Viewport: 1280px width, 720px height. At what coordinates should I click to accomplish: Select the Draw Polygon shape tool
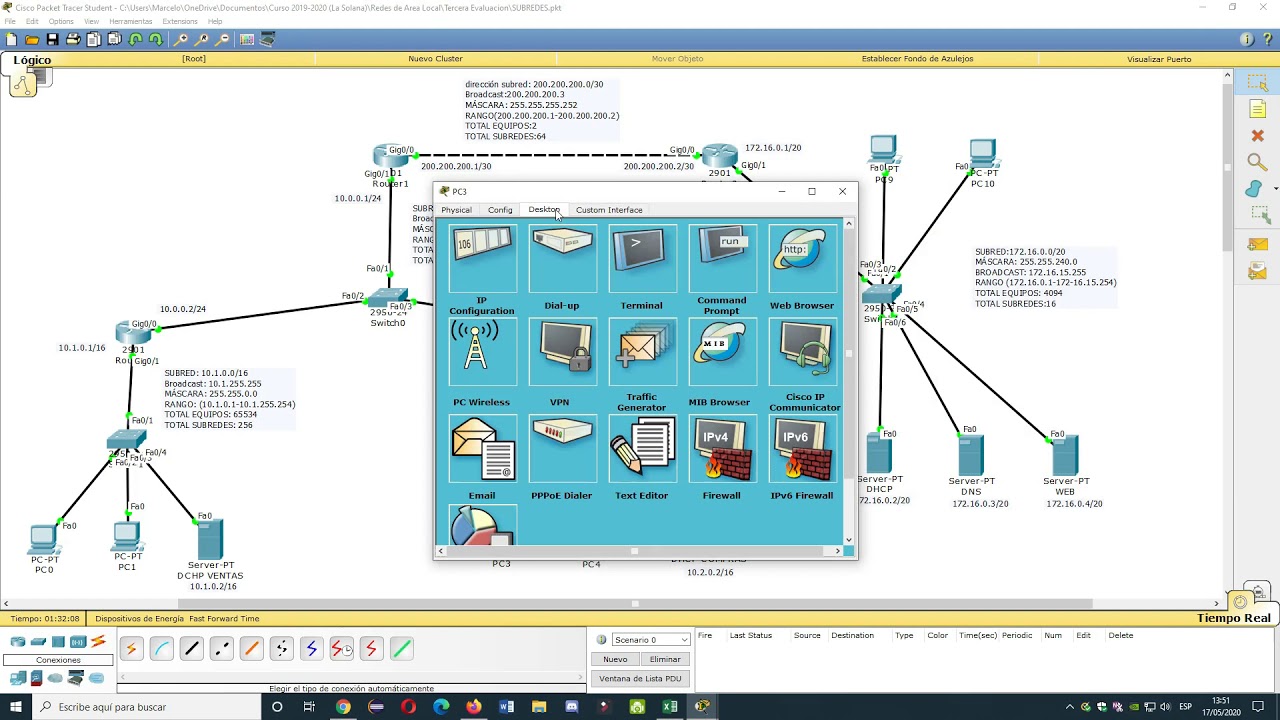pos(1254,189)
